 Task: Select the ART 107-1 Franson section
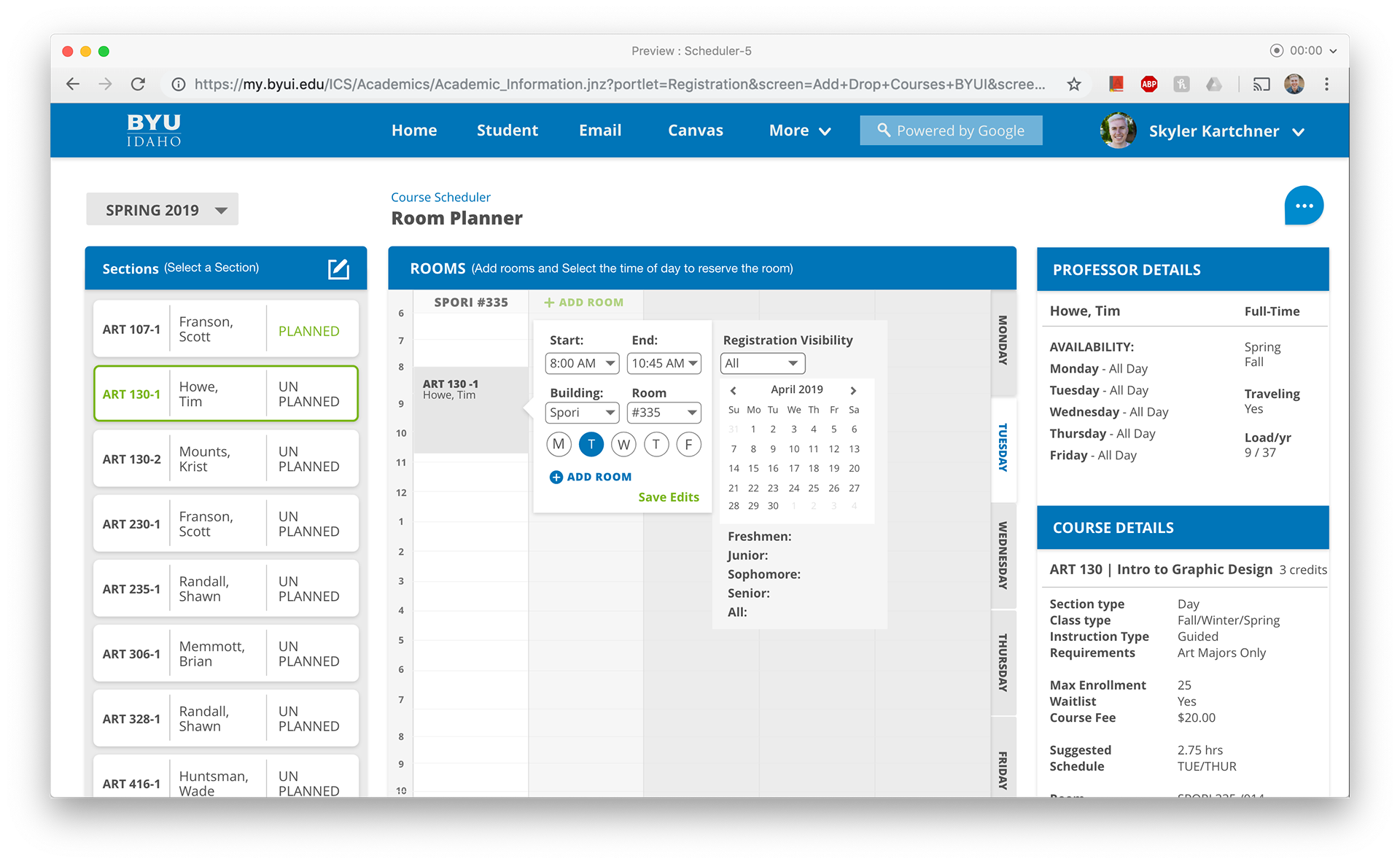click(x=226, y=330)
